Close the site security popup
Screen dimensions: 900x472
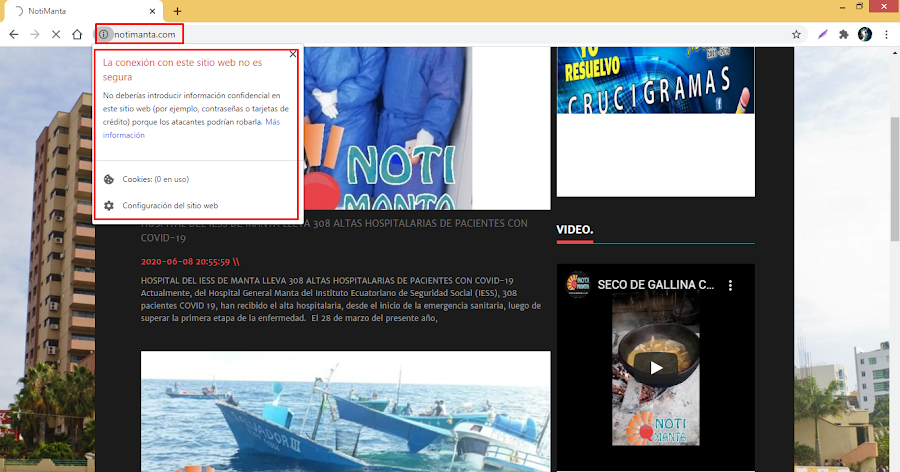(x=293, y=54)
